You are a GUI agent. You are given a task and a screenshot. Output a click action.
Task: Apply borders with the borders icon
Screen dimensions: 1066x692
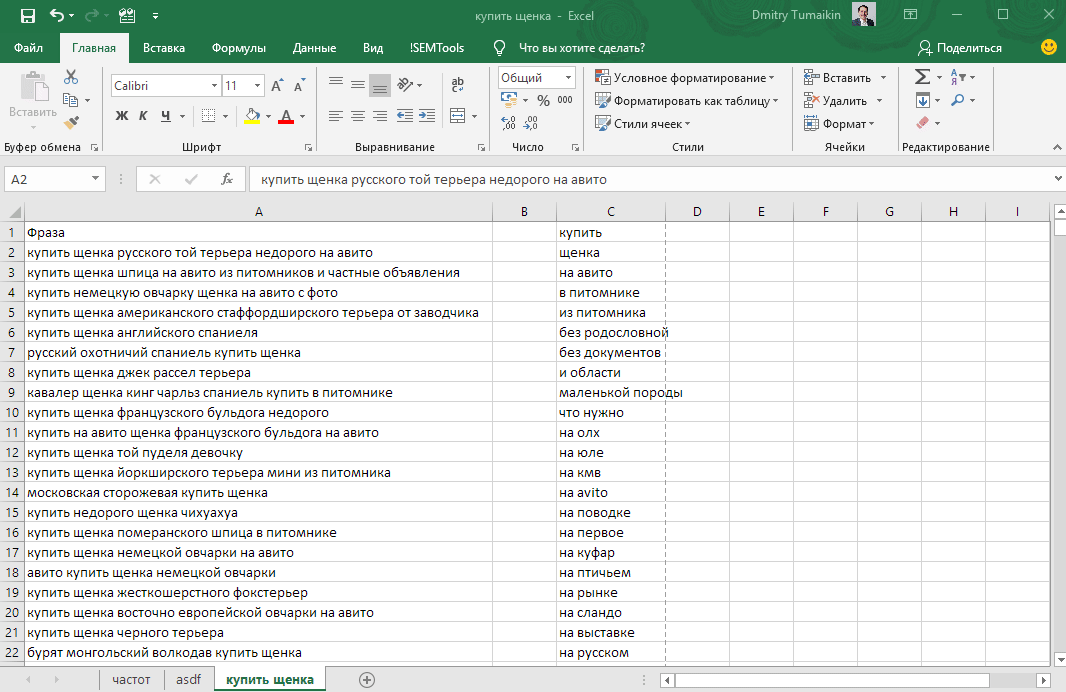tap(209, 116)
